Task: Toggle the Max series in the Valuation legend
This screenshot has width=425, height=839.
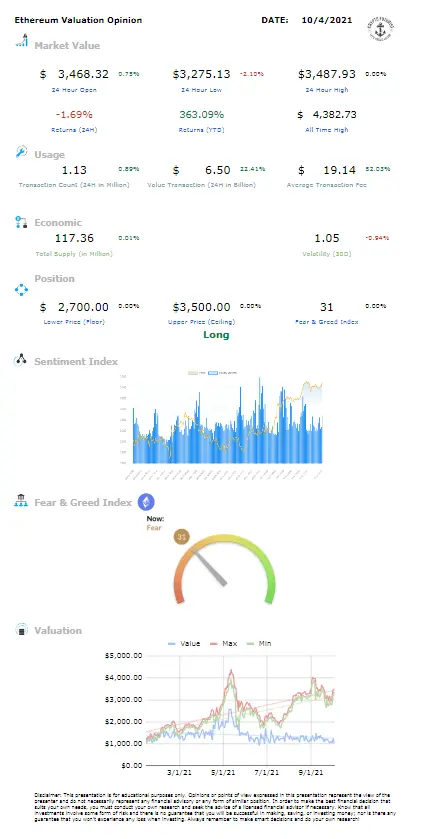Action: [x=224, y=643]
